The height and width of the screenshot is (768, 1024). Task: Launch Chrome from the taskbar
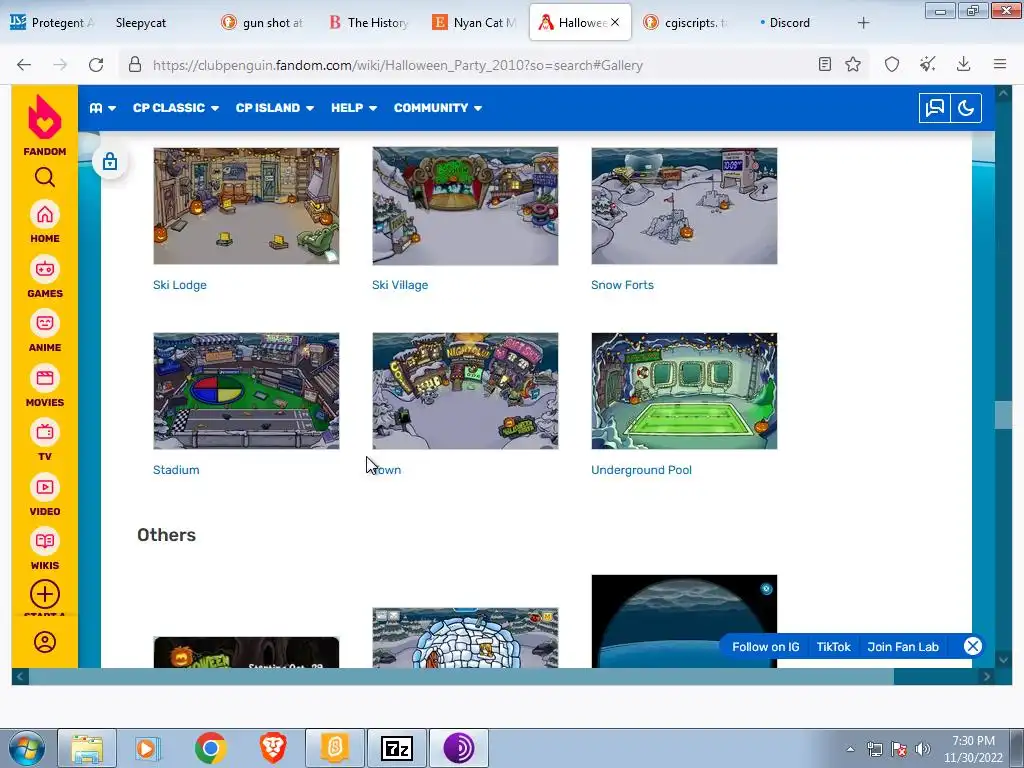[x=210, y=748]
